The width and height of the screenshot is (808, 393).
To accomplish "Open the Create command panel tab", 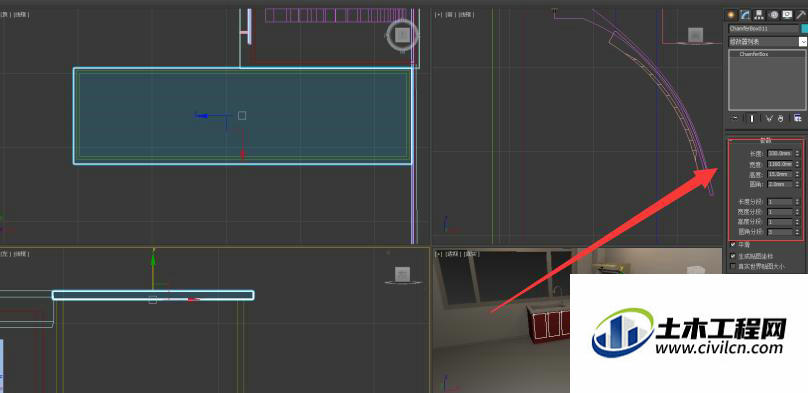I will point(731,15).
